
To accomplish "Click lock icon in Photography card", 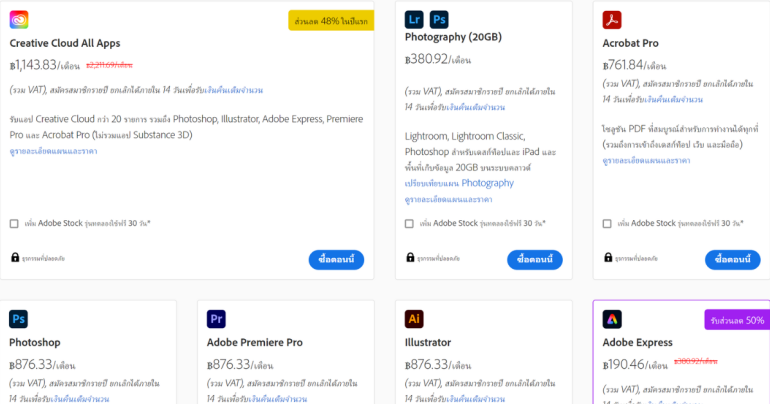I will pyautogui.click(x=411, y=257).
